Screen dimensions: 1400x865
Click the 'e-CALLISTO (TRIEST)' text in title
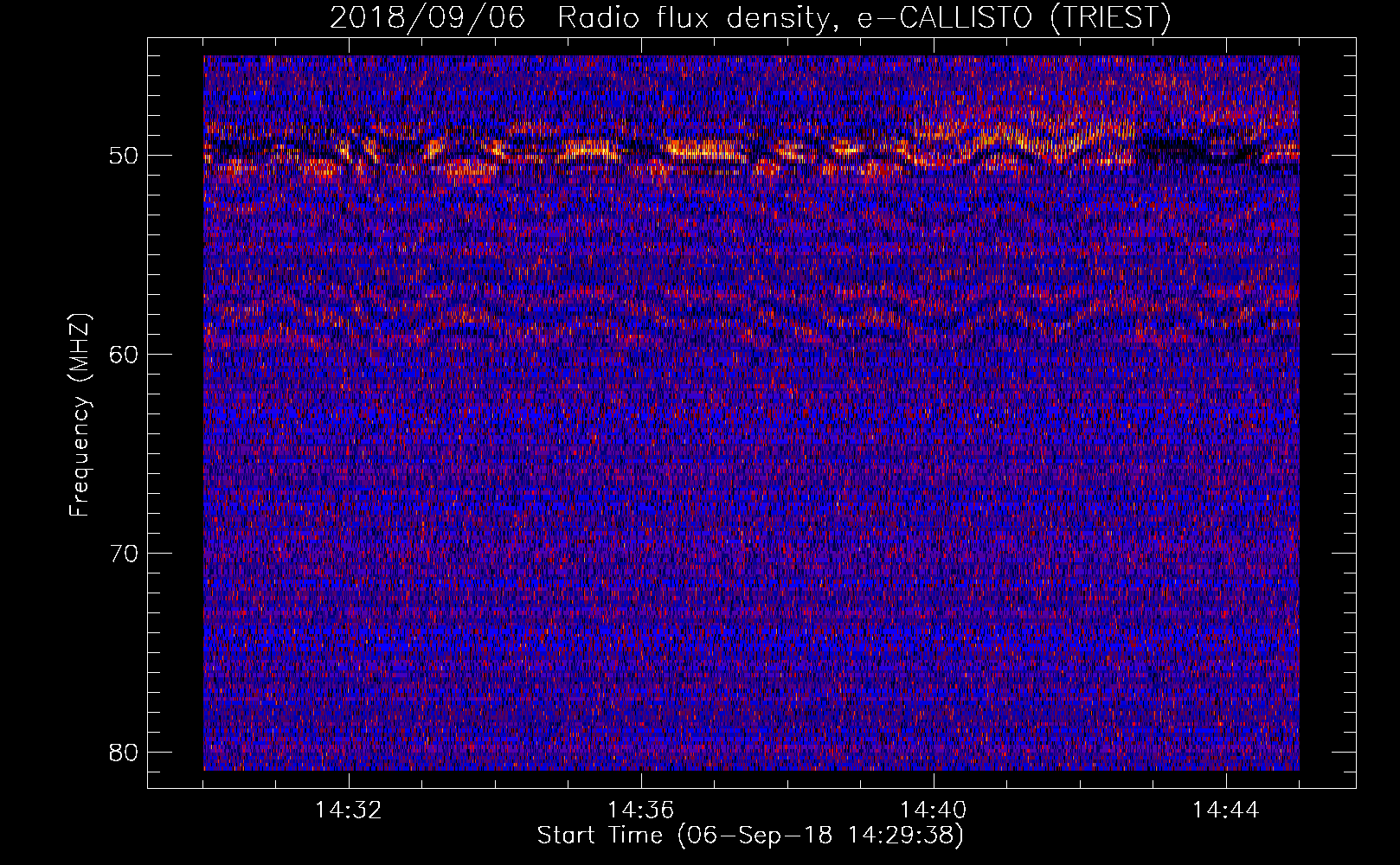click(1014, 18)
